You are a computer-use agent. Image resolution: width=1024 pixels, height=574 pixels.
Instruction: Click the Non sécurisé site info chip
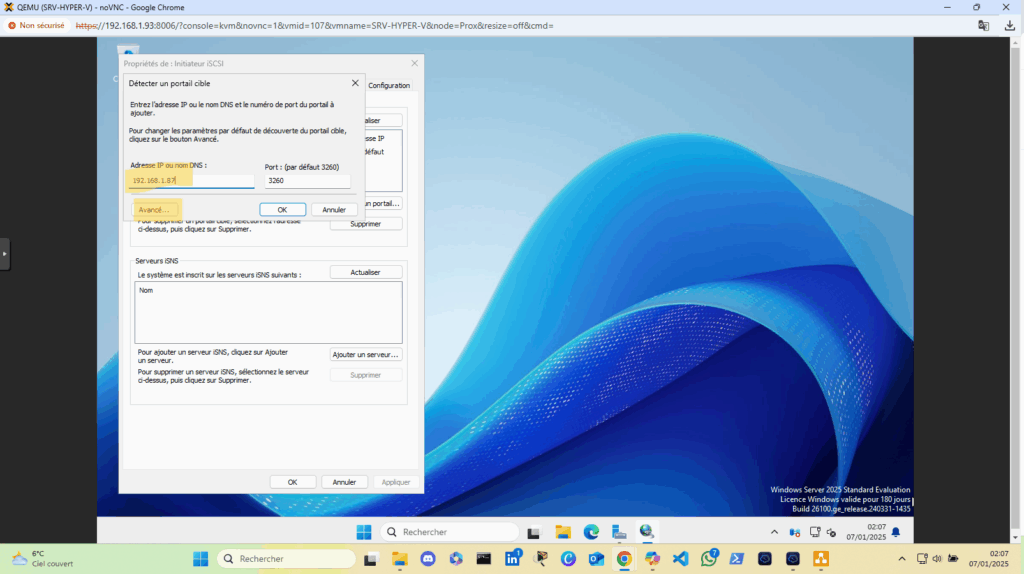pyautogui.click(x=37, y=25)
